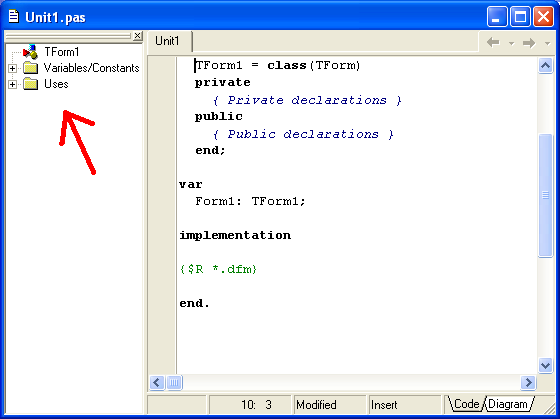Click the '{$R *.dfm}' directive
The height and width of the screenshot is (419, 560).
pyautogui.click(x=218, y=269)
